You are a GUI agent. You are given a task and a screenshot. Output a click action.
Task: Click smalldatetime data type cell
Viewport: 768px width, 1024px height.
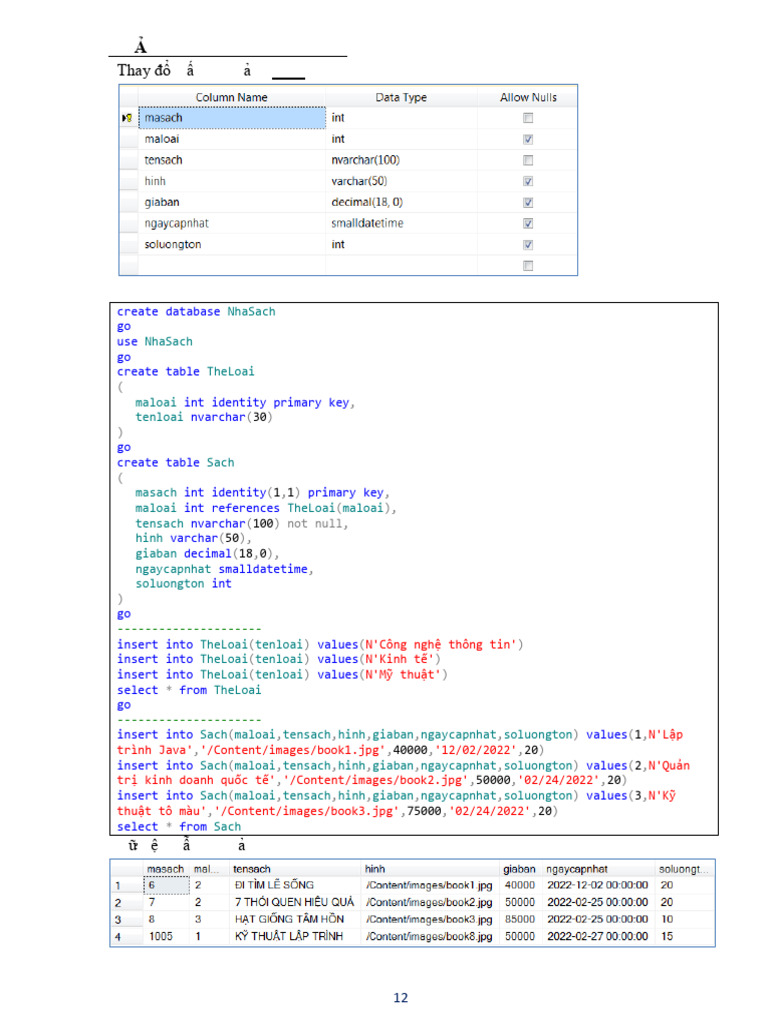(401, 223)
